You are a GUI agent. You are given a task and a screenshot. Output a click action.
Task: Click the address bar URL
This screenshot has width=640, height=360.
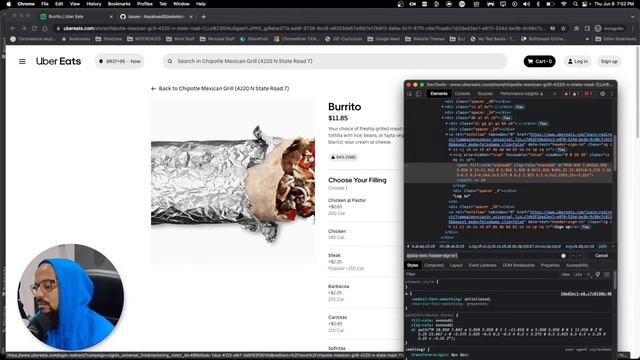[304, 29]
